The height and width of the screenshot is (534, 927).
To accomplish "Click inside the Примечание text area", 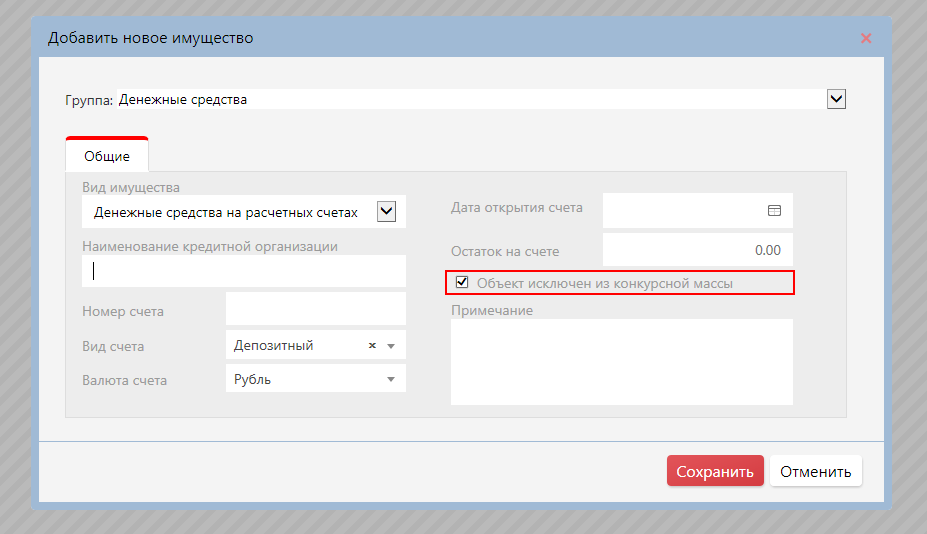I will click(x=621, y=362).
